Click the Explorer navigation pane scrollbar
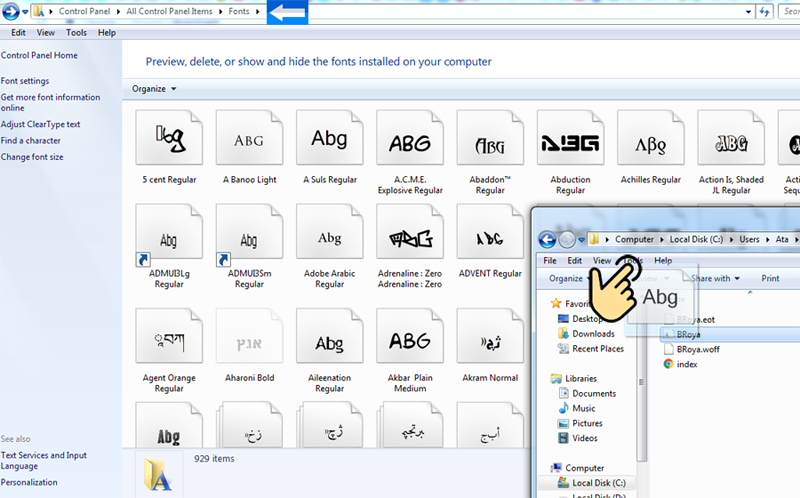The image size is (800, 498). click(641, 382)
